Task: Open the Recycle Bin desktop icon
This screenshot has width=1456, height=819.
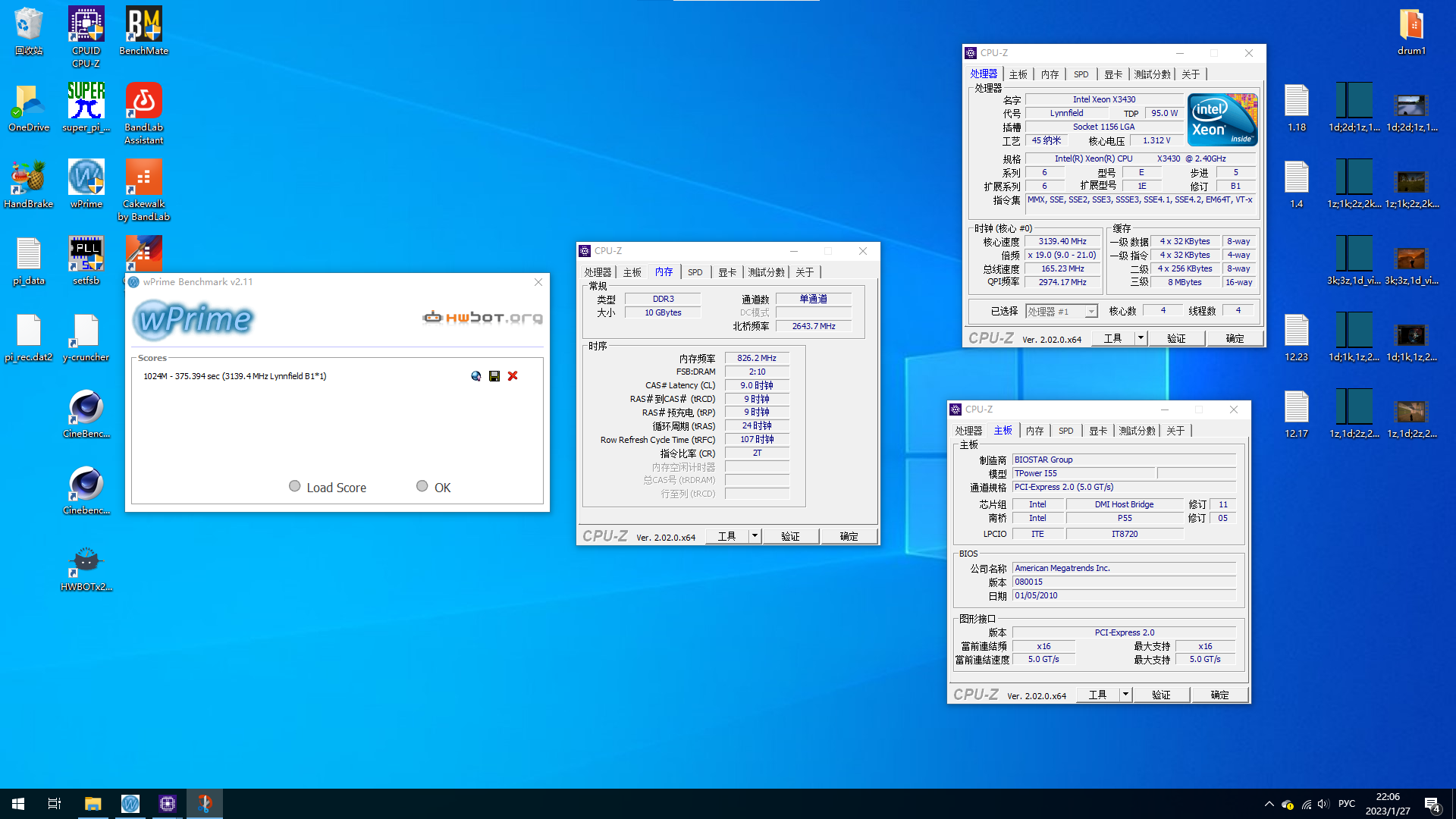Action: point(29,31)
